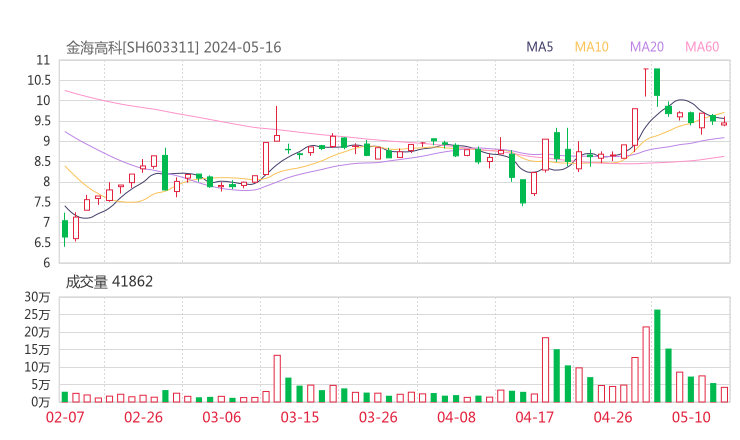
Task: Click the 9.5 price axis label
Action: coord(43,121)
